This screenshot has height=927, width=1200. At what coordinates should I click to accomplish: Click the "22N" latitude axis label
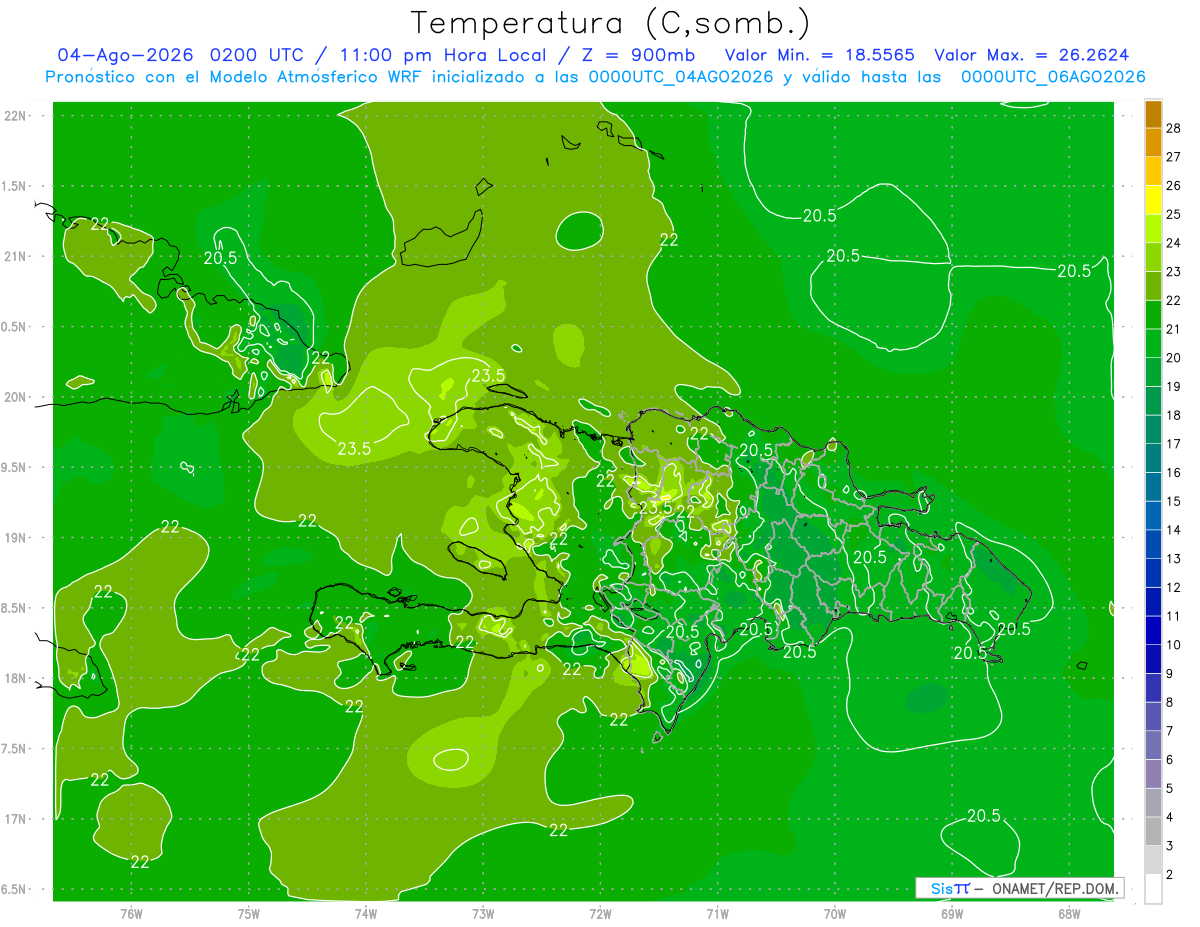(x=15, y=116)
